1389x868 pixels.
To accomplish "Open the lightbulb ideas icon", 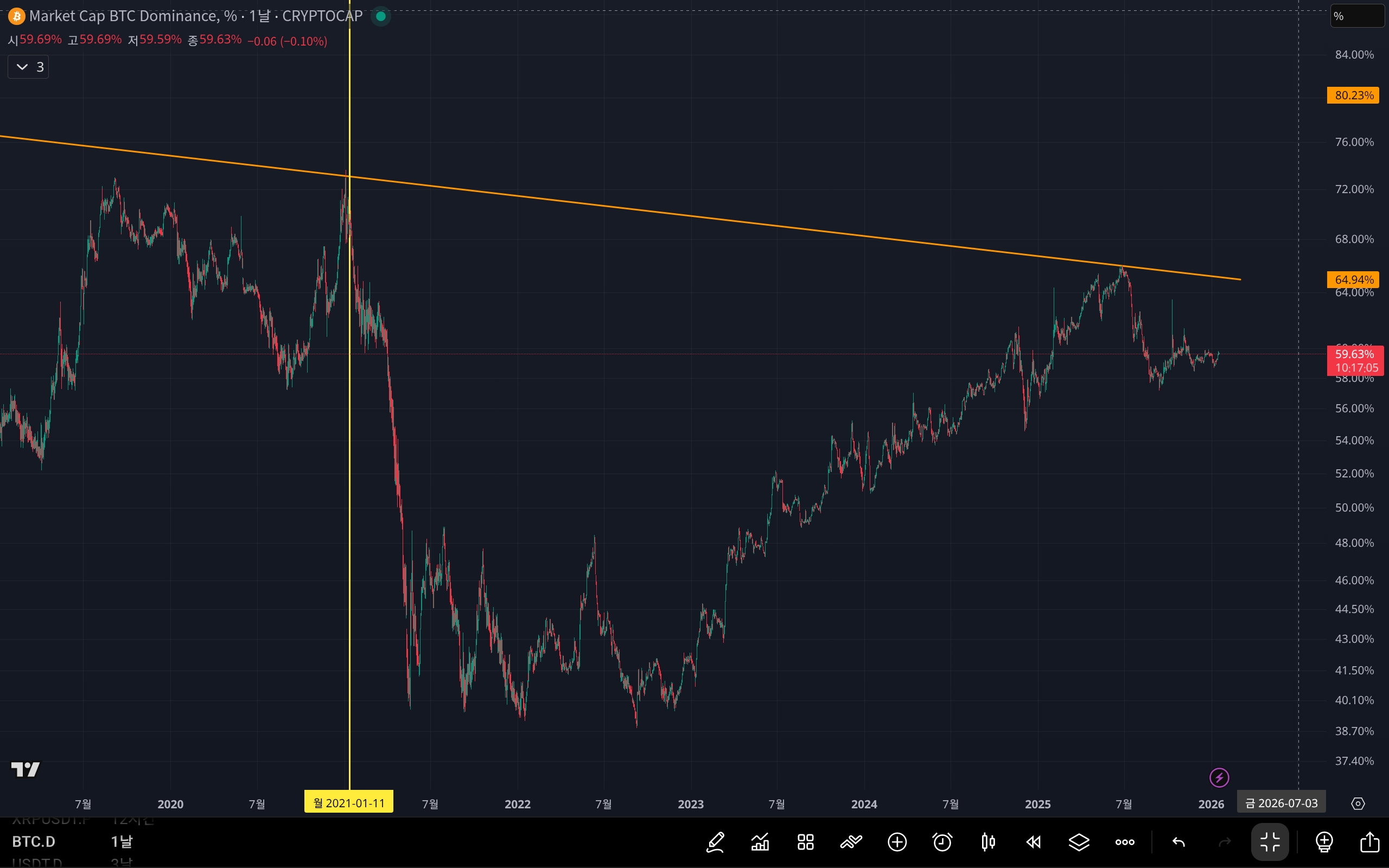I will [x=1324, y=842].
